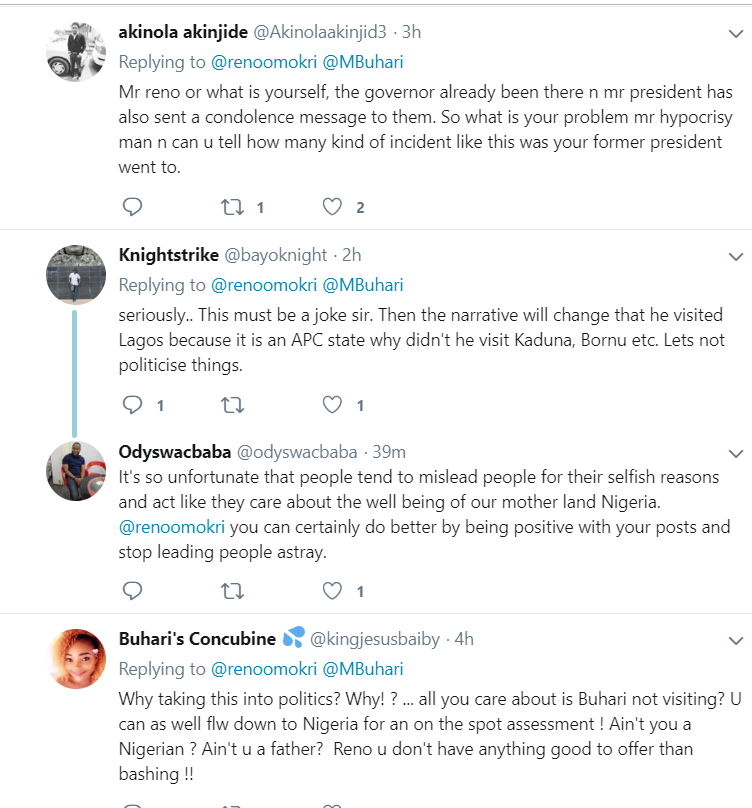Like akinola akinjide's tweet
The image size is (752, 808).
[333, 207]
